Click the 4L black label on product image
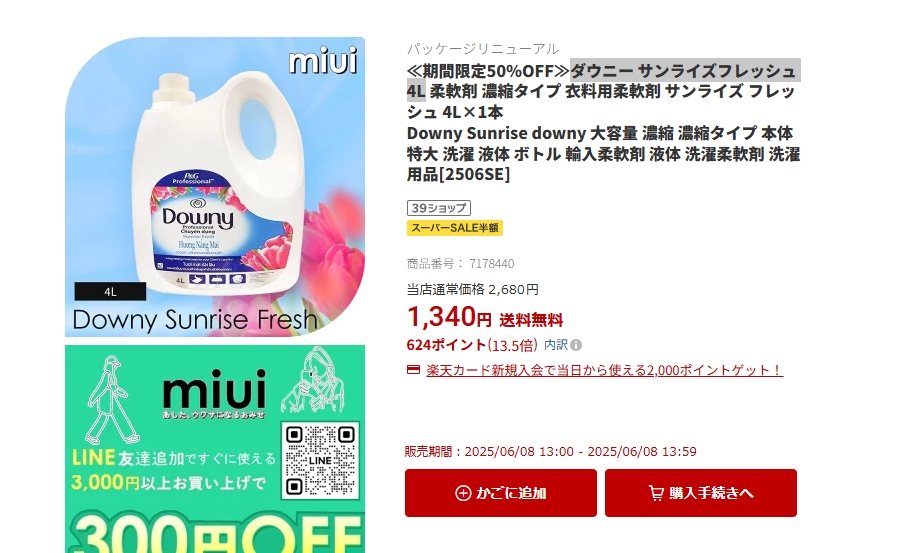The width and height of the screenshot is (922, 553). [110, 292]
